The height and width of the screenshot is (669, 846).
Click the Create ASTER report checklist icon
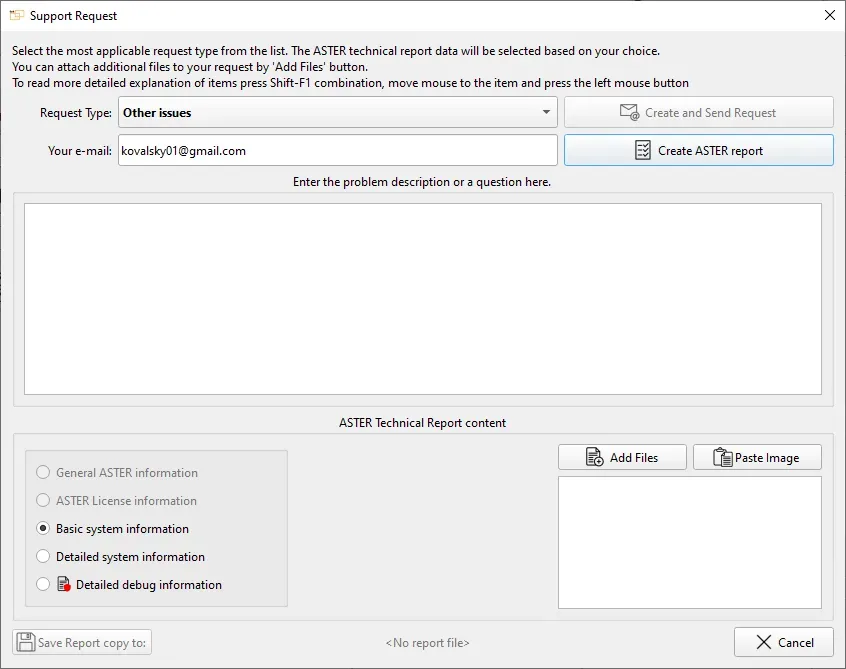(643, 151)
